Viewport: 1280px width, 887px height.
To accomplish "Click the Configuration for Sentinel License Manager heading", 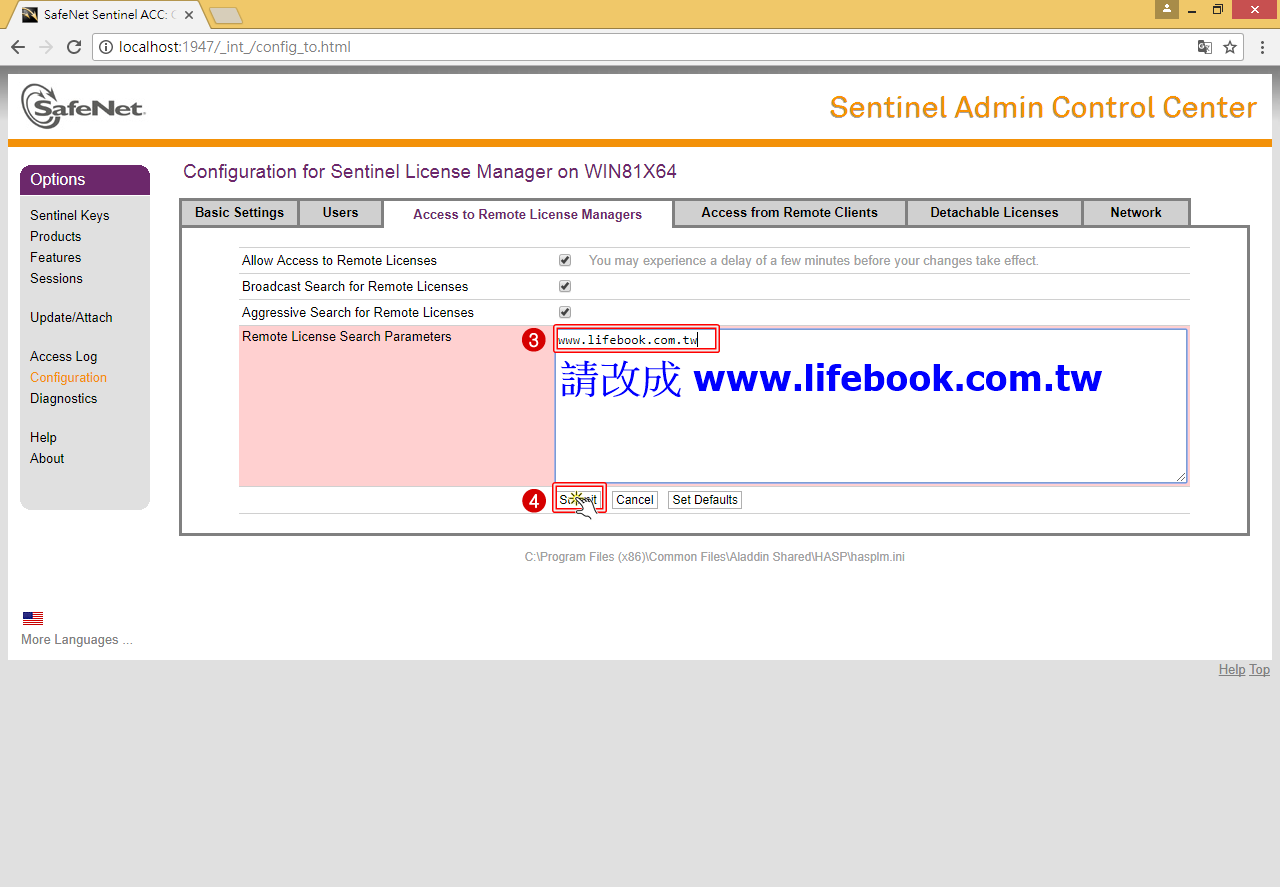I will (x=430, y=172).
